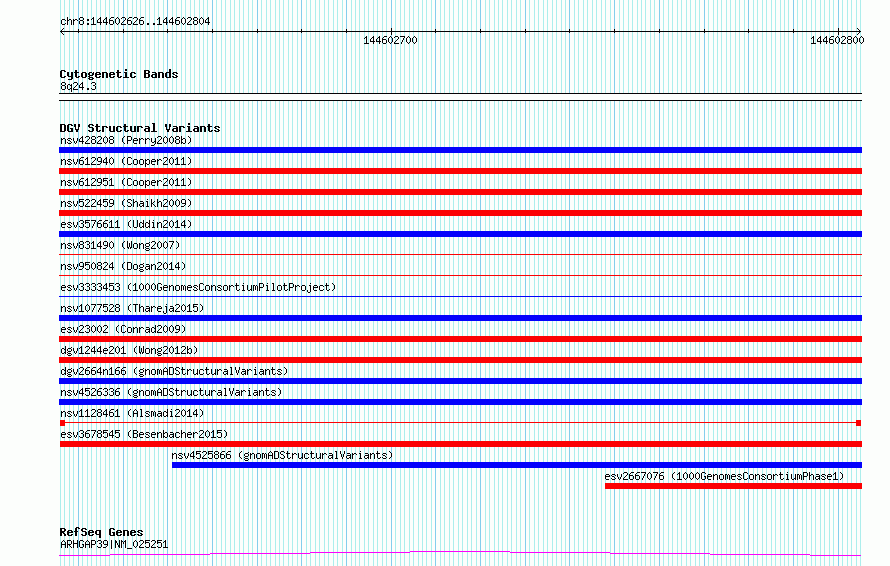Select esv3678545 (Besenbacher2015) label
The height and width of the screenshot is (566, 890).
(x=144, y=434)
